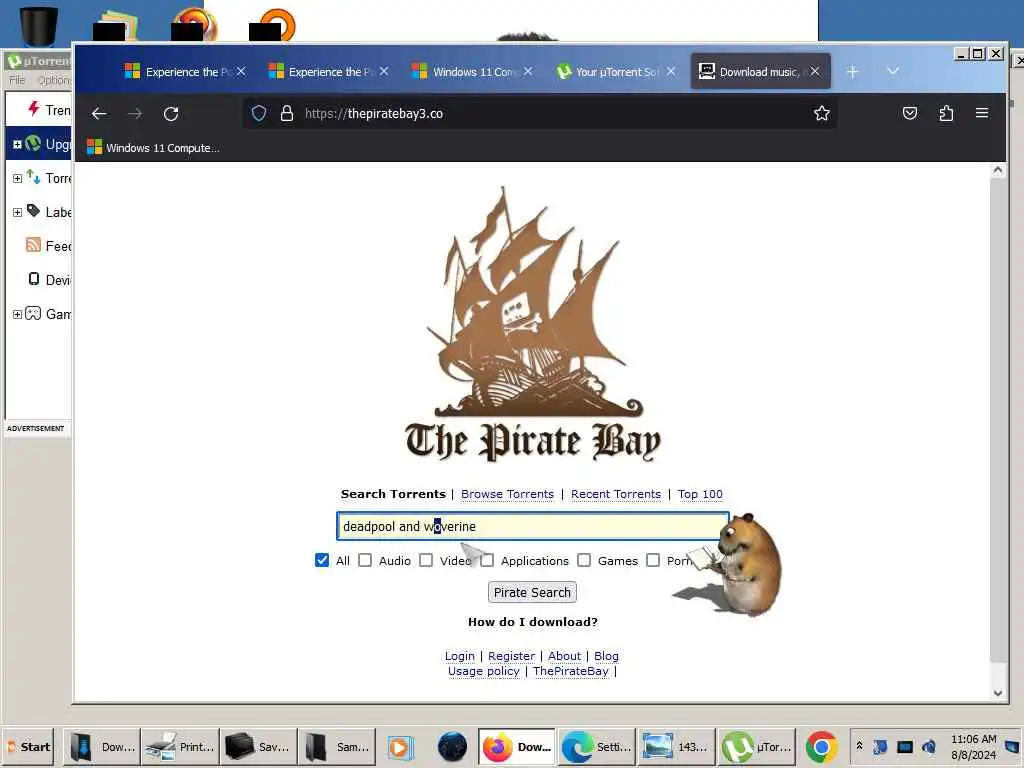The width and height of the screenshot is (1024, 768).
Task: Open the Usage policy link
Action: click(x=484, y=671)
